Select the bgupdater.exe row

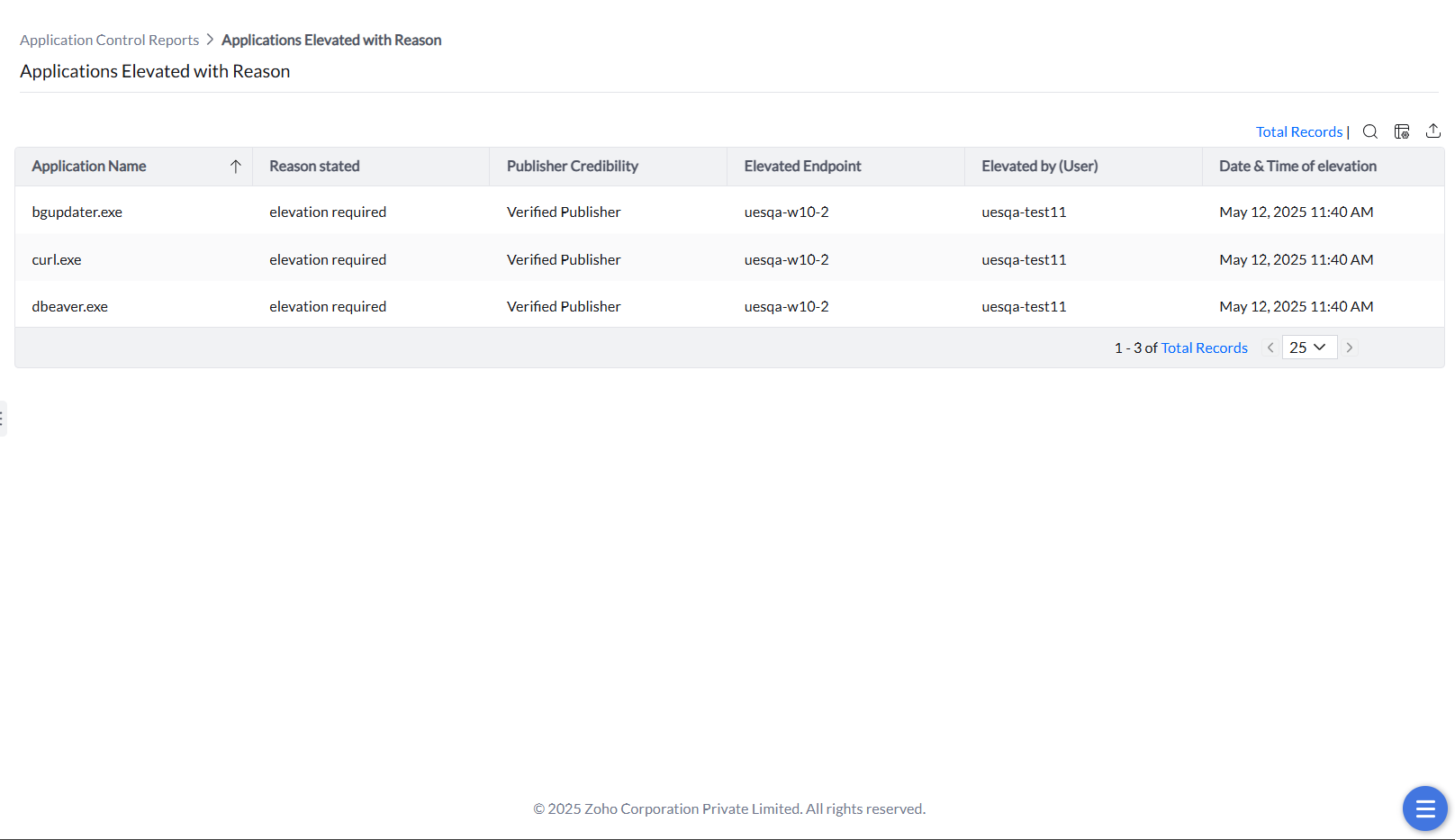click(77, 212)
